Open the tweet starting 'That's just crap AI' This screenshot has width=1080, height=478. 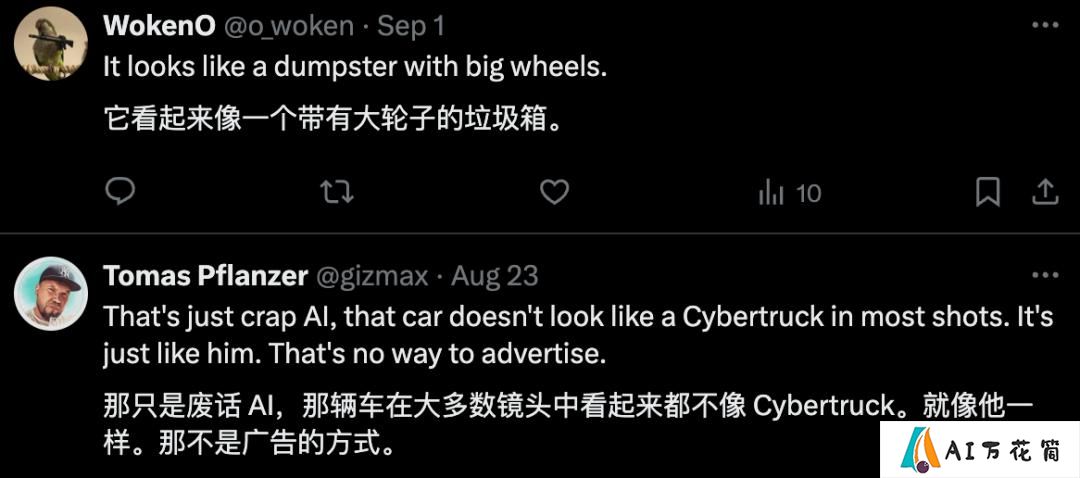(579, 335)
